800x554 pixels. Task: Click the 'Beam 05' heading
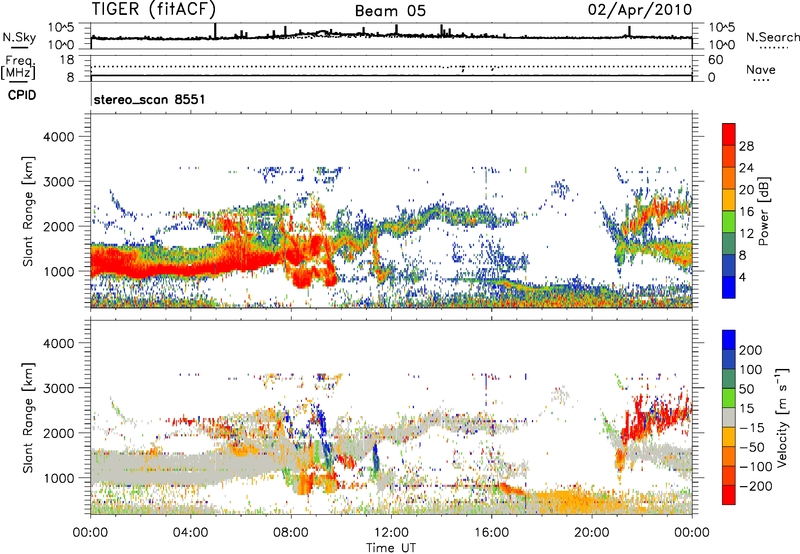pos(390,11)
